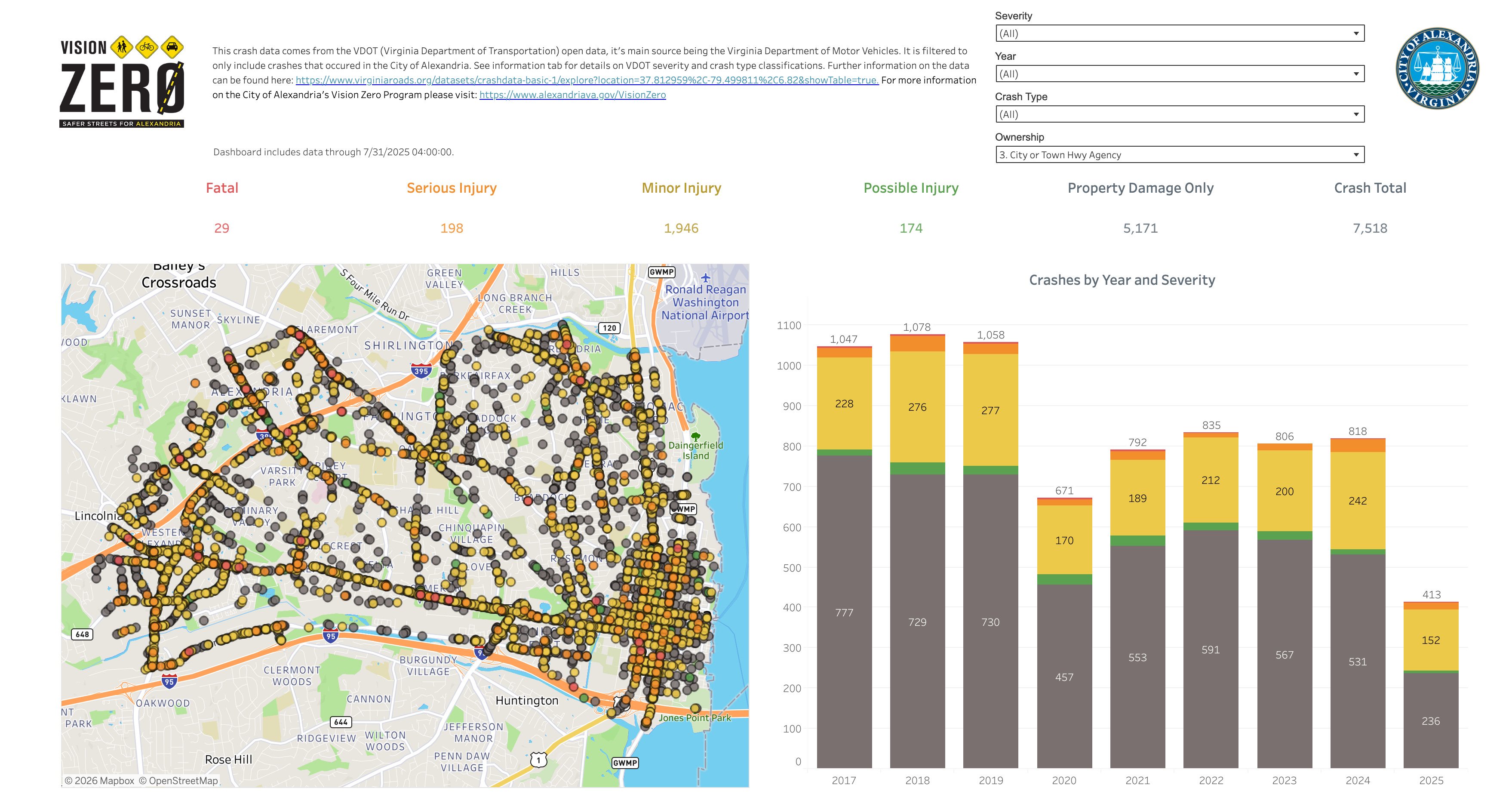Click the Serious Injury count 198
The width and height of the screenshot is (1512, 794).
(x=452, y=228)
